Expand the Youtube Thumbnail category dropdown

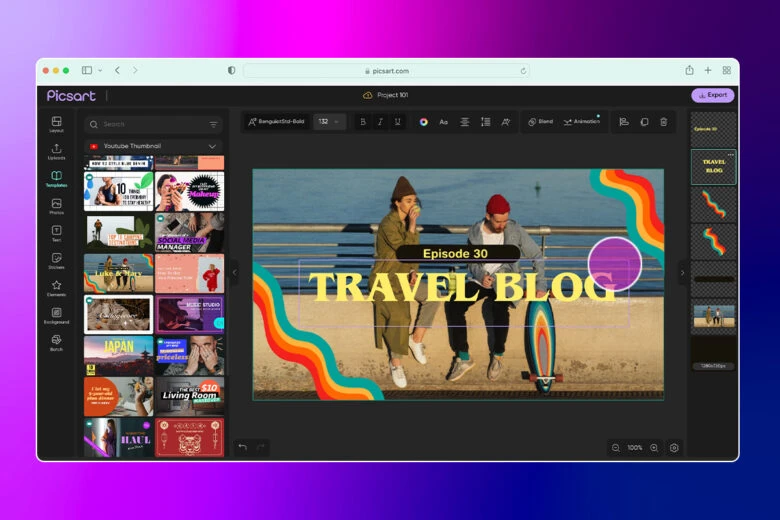pos(212,146)
